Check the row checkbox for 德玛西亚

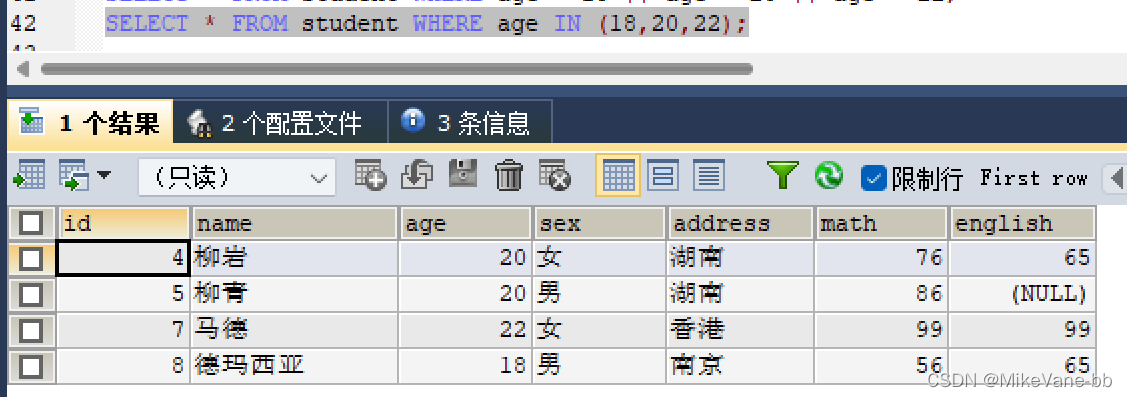point(31,366)
